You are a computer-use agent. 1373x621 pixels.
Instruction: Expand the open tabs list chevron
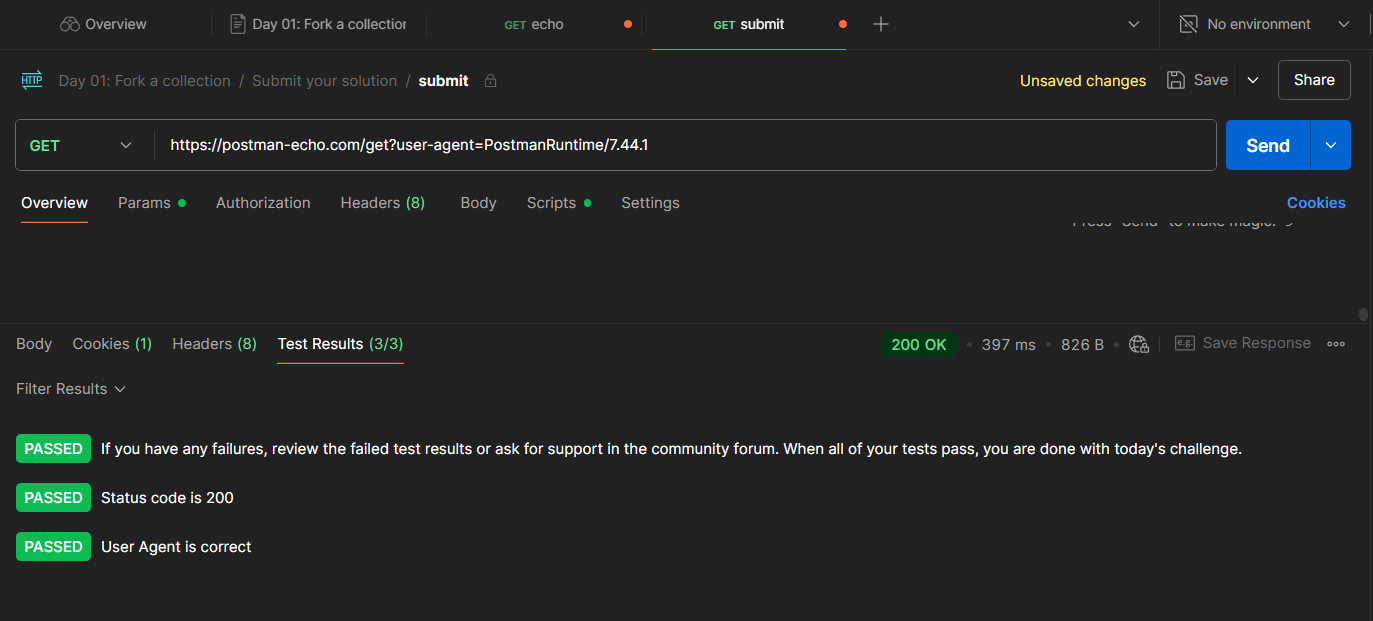[1134, 24]
